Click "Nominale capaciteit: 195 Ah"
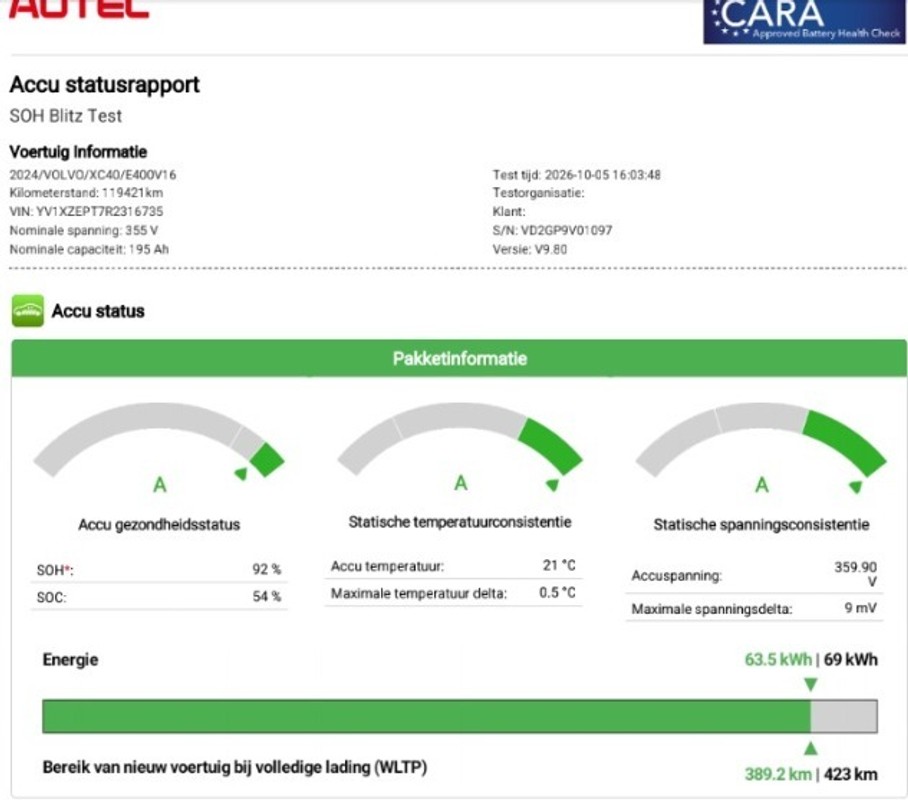The image size is (908, 800). (x=89, y=249)
